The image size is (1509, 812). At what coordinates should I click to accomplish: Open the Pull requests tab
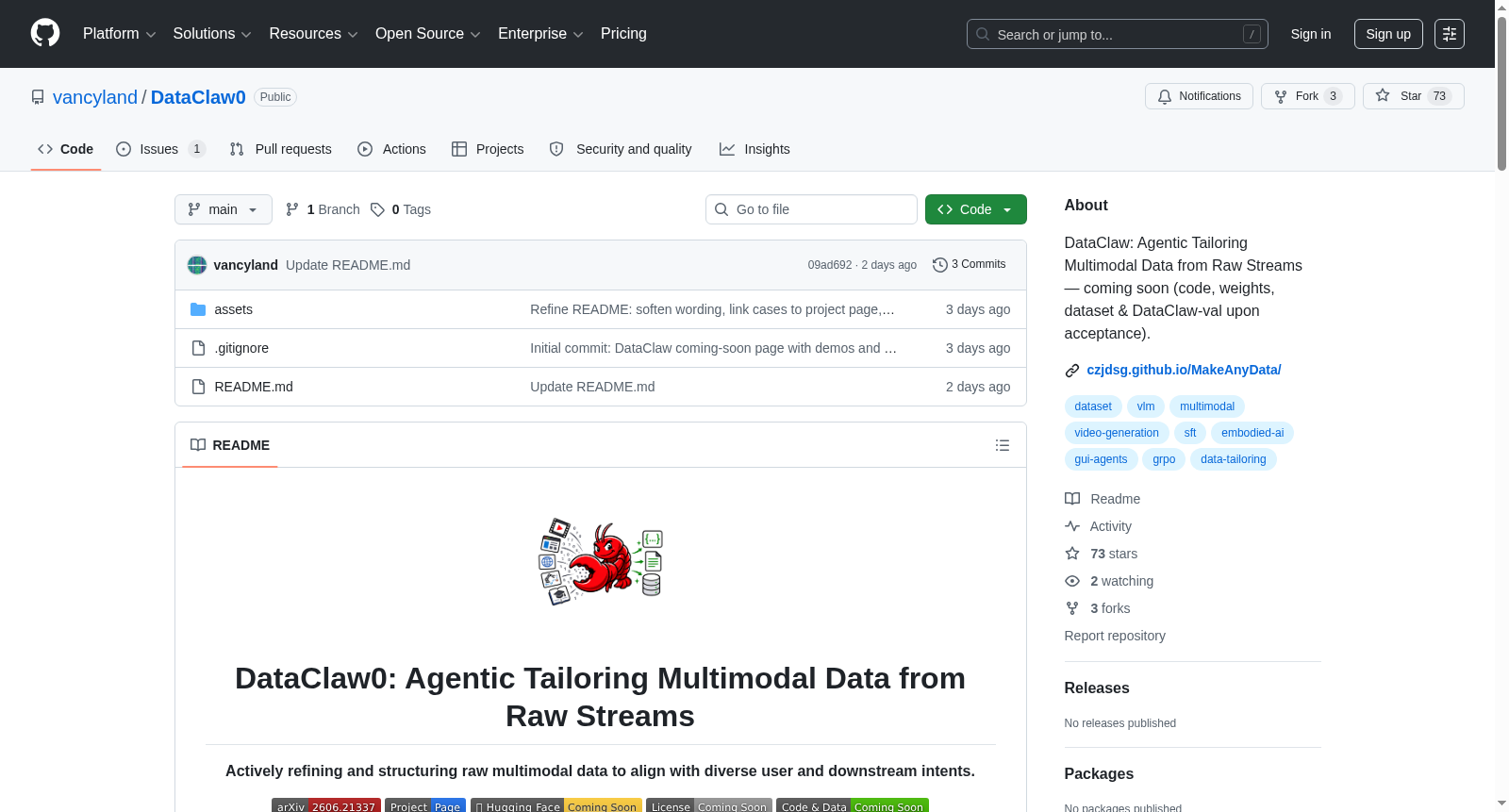pos(281,149)
